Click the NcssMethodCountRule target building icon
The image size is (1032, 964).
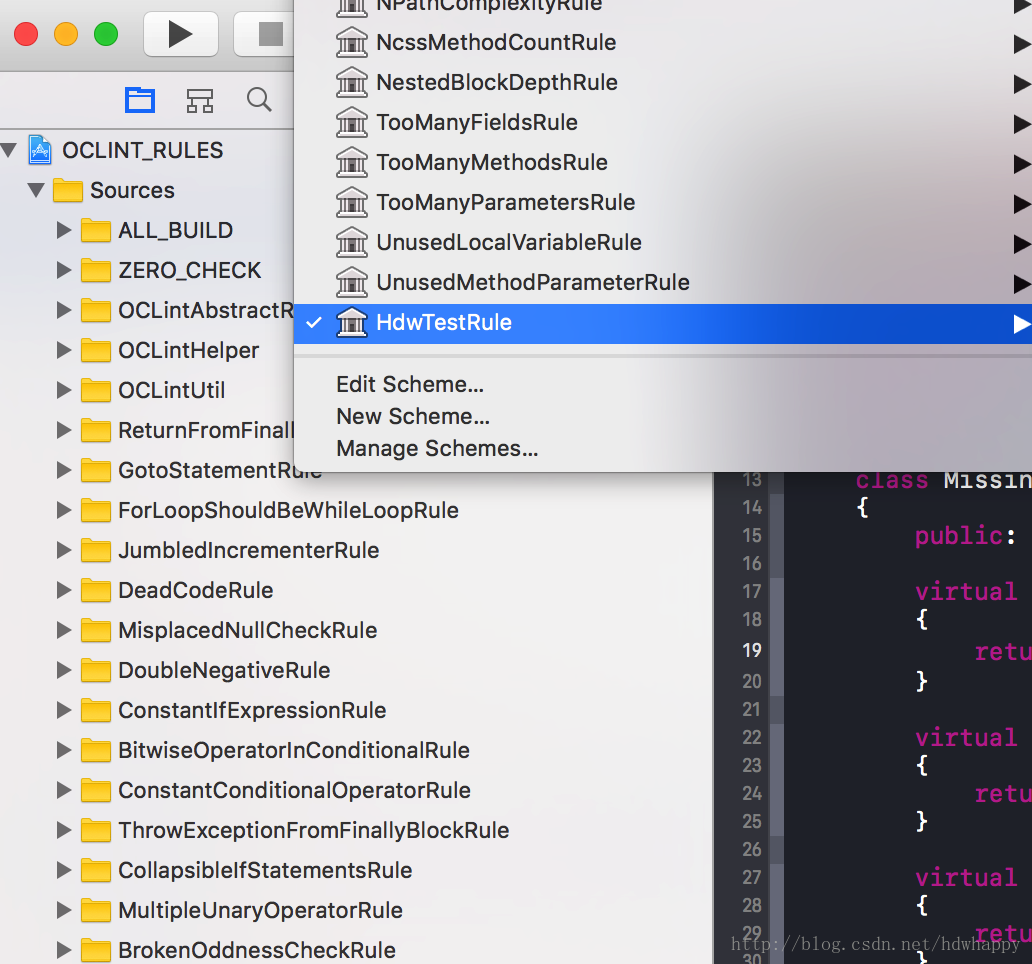click(x=352, y=42)
